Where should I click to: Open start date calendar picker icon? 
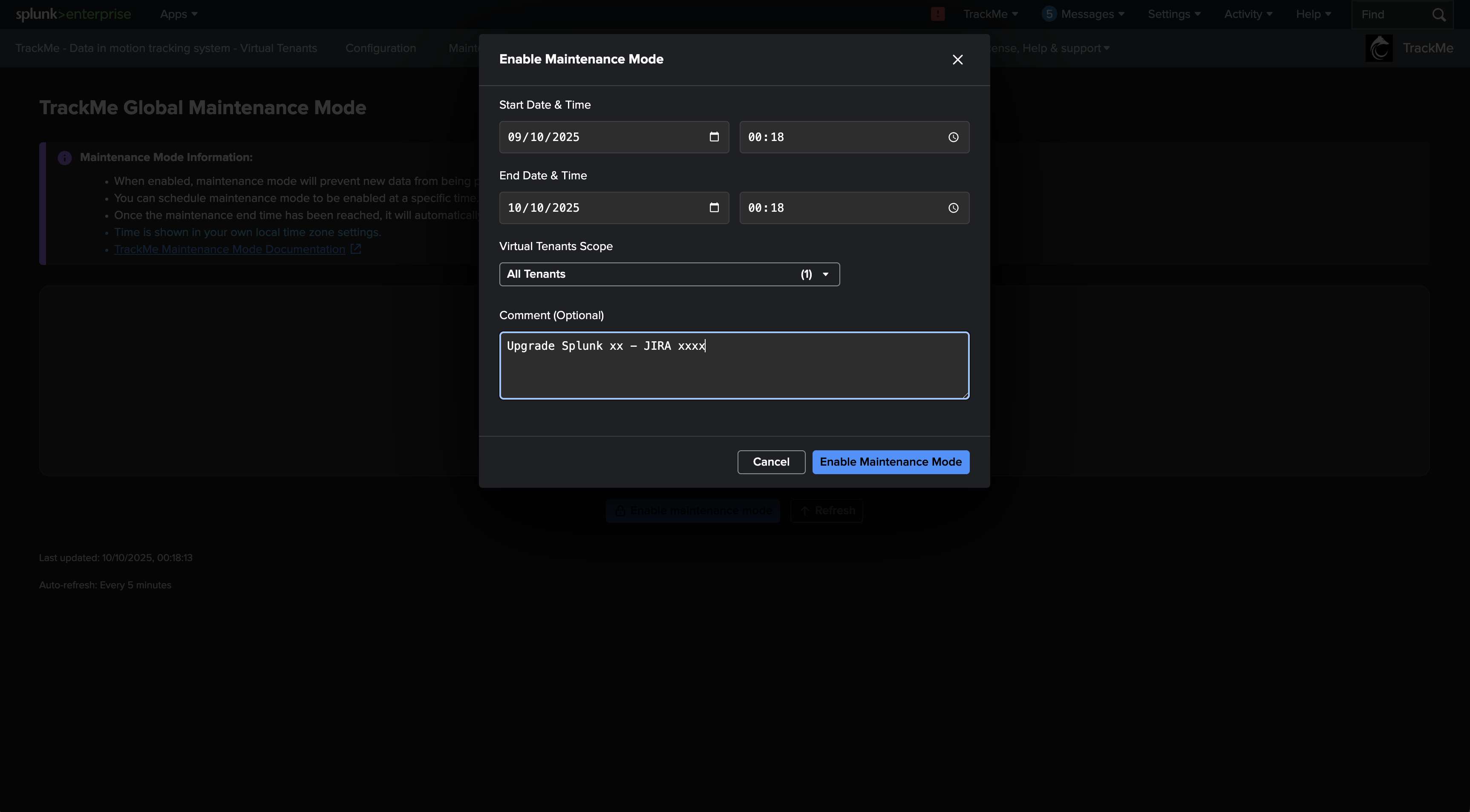pyautogui.click(x=714, y=137)
